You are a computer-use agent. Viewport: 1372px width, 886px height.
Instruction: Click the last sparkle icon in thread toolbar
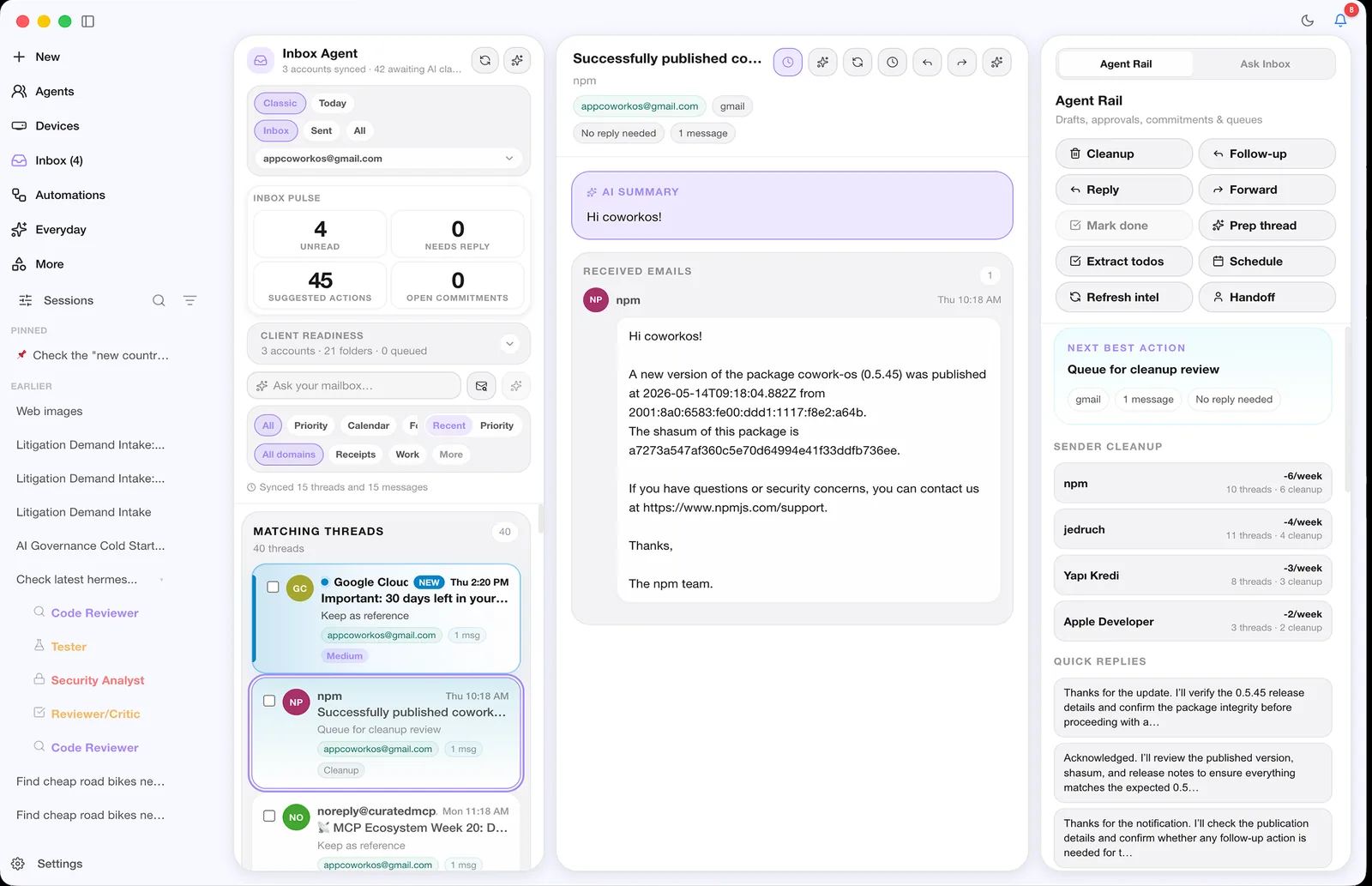[x=996, y=62]
